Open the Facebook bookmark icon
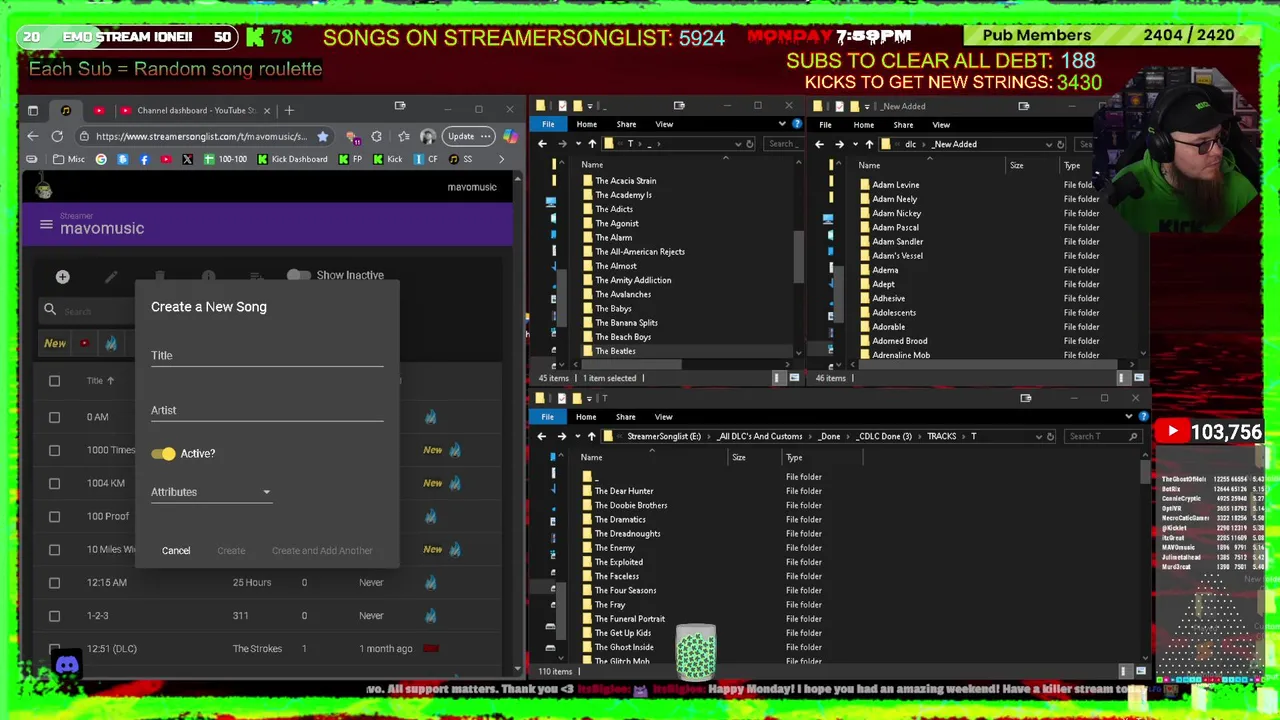 tap(144, 159)
